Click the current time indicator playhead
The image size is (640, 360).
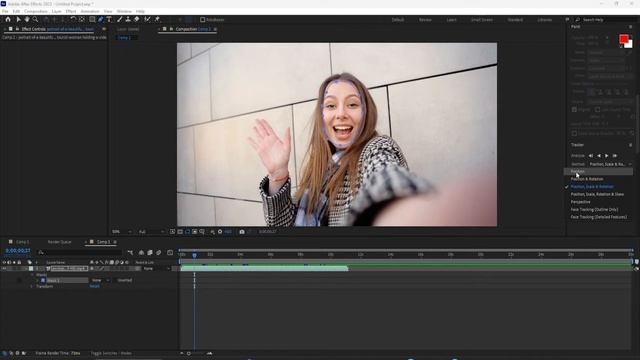point(194,255)
